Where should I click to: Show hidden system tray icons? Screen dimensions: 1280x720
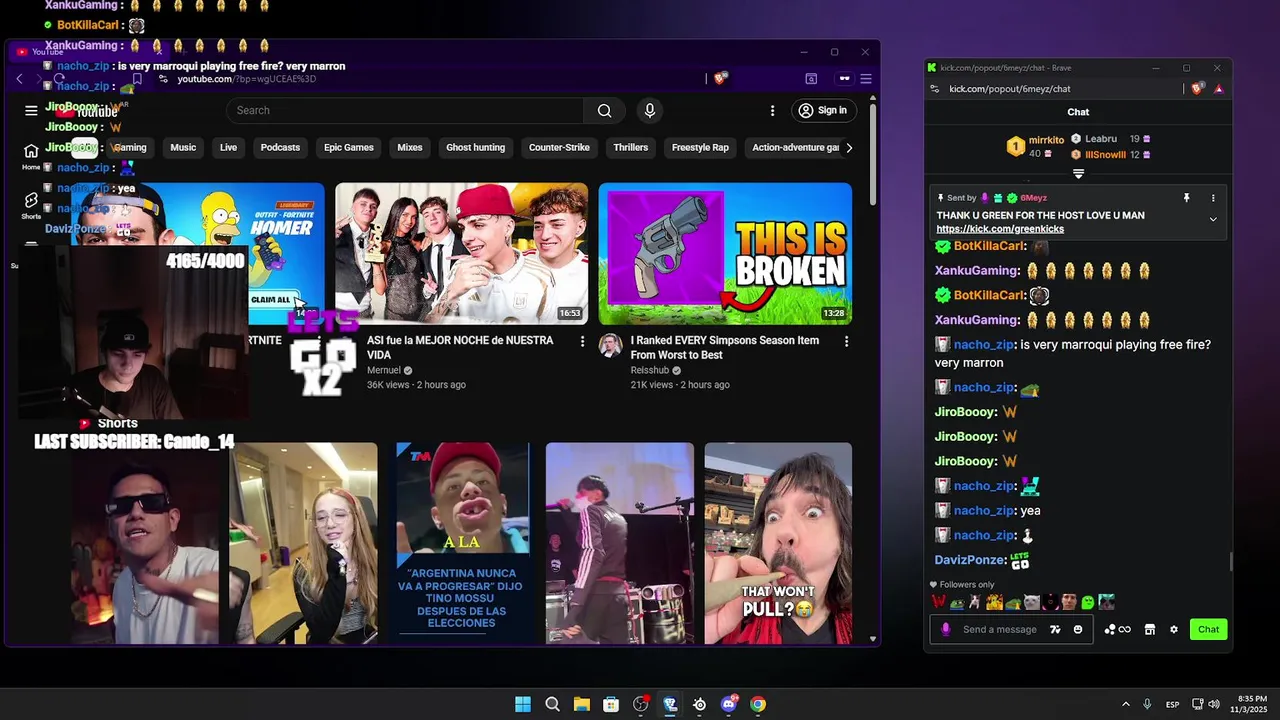1125,704
